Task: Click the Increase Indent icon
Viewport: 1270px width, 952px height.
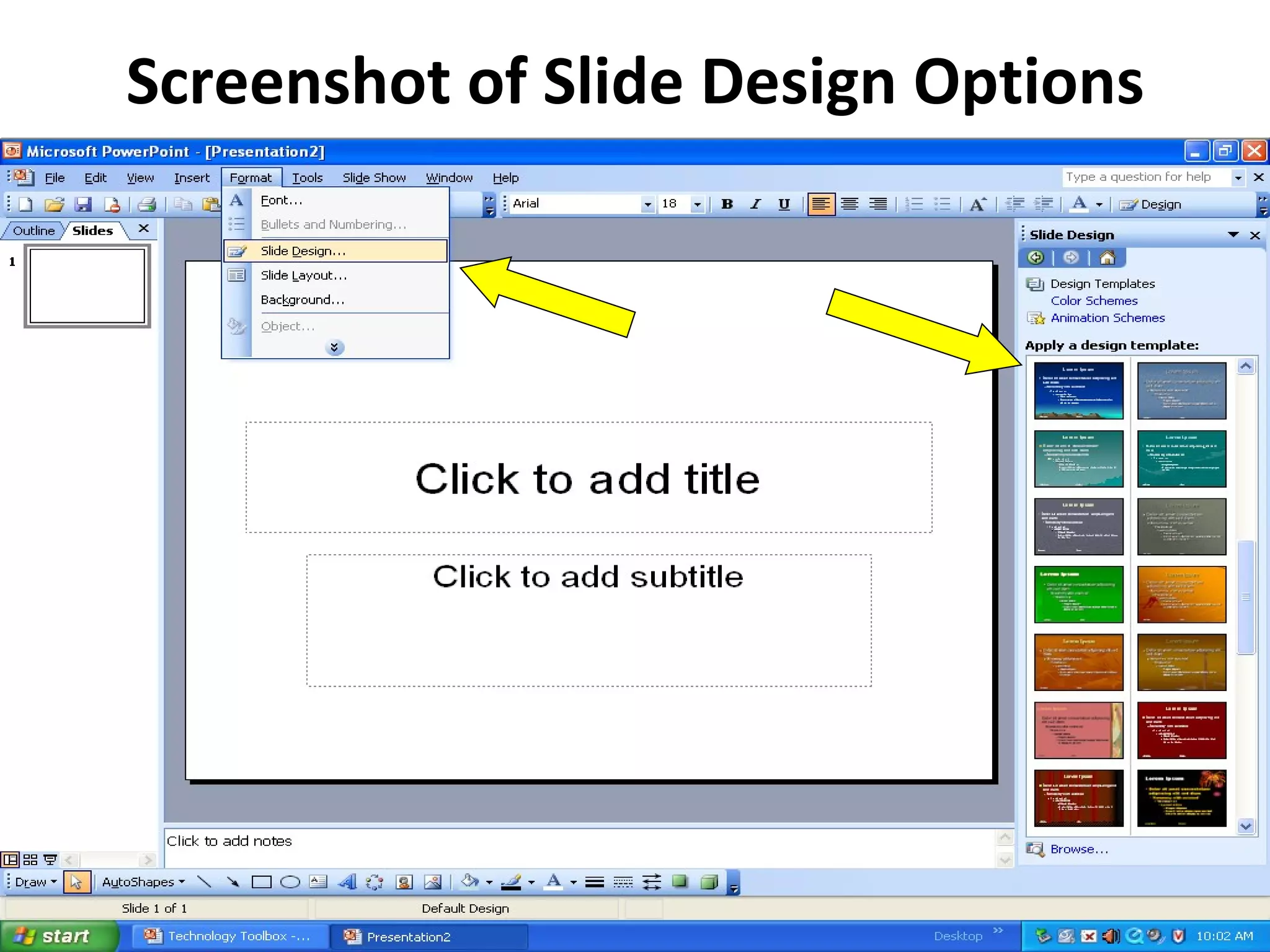Action: (x=1044, y=204)
